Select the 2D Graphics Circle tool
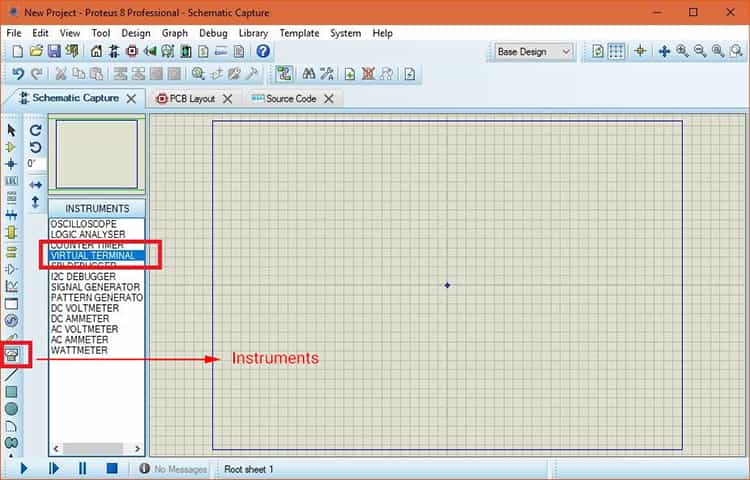Viewport: 750px width, 480px height. (11, 409)
